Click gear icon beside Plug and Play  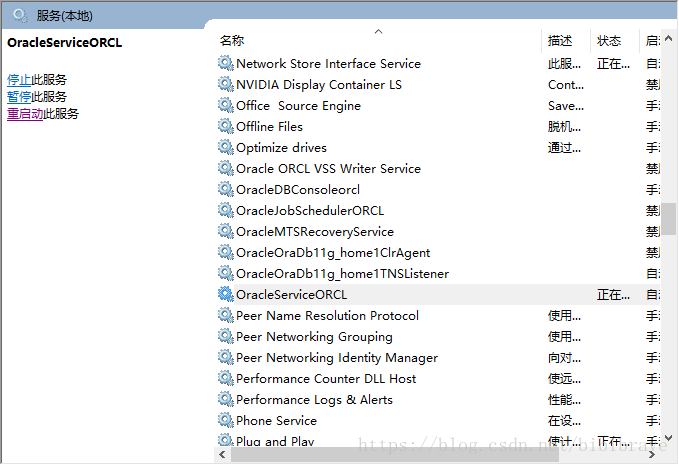226,440
